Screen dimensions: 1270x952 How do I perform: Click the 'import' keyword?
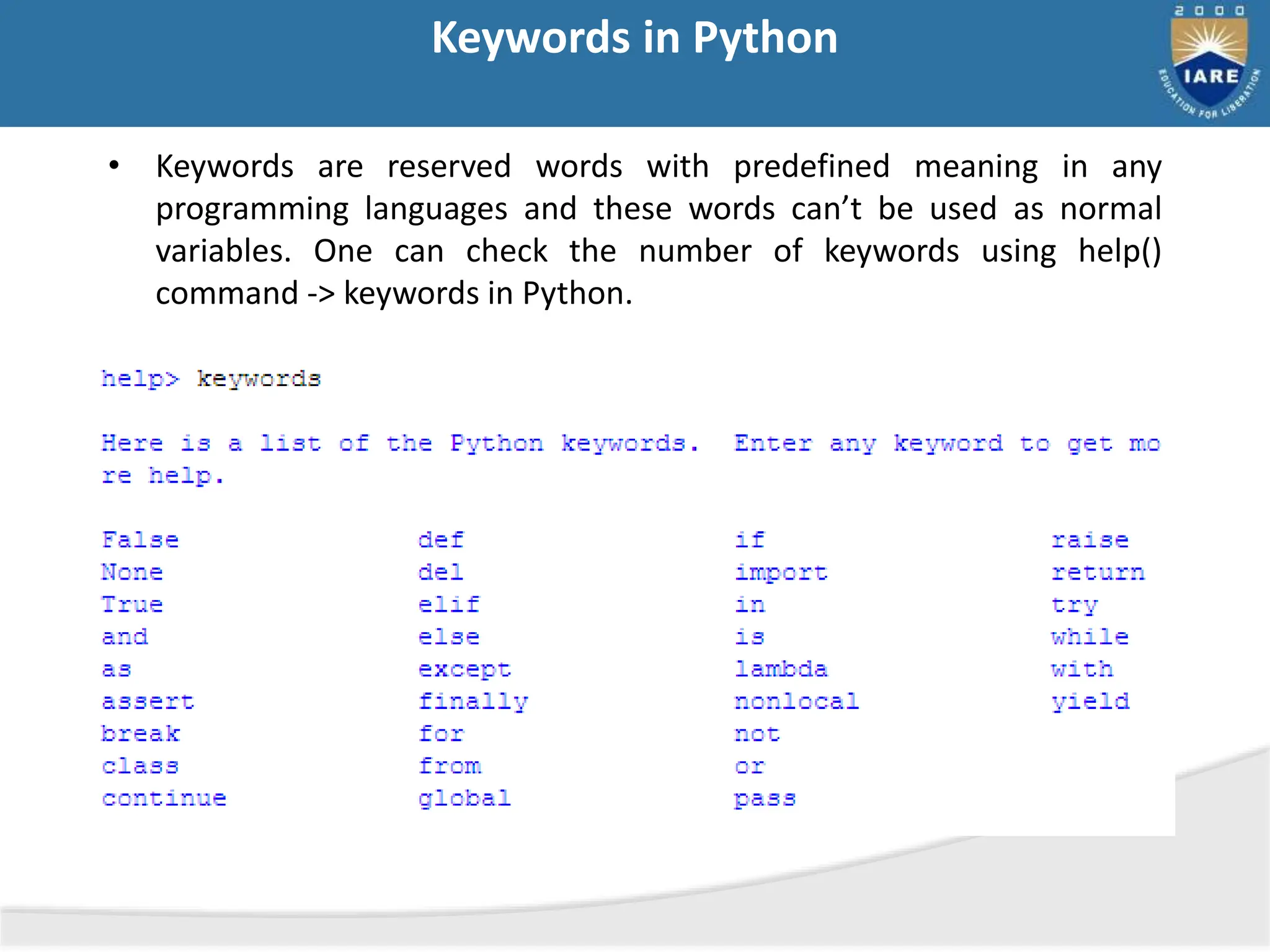[781, 573]
